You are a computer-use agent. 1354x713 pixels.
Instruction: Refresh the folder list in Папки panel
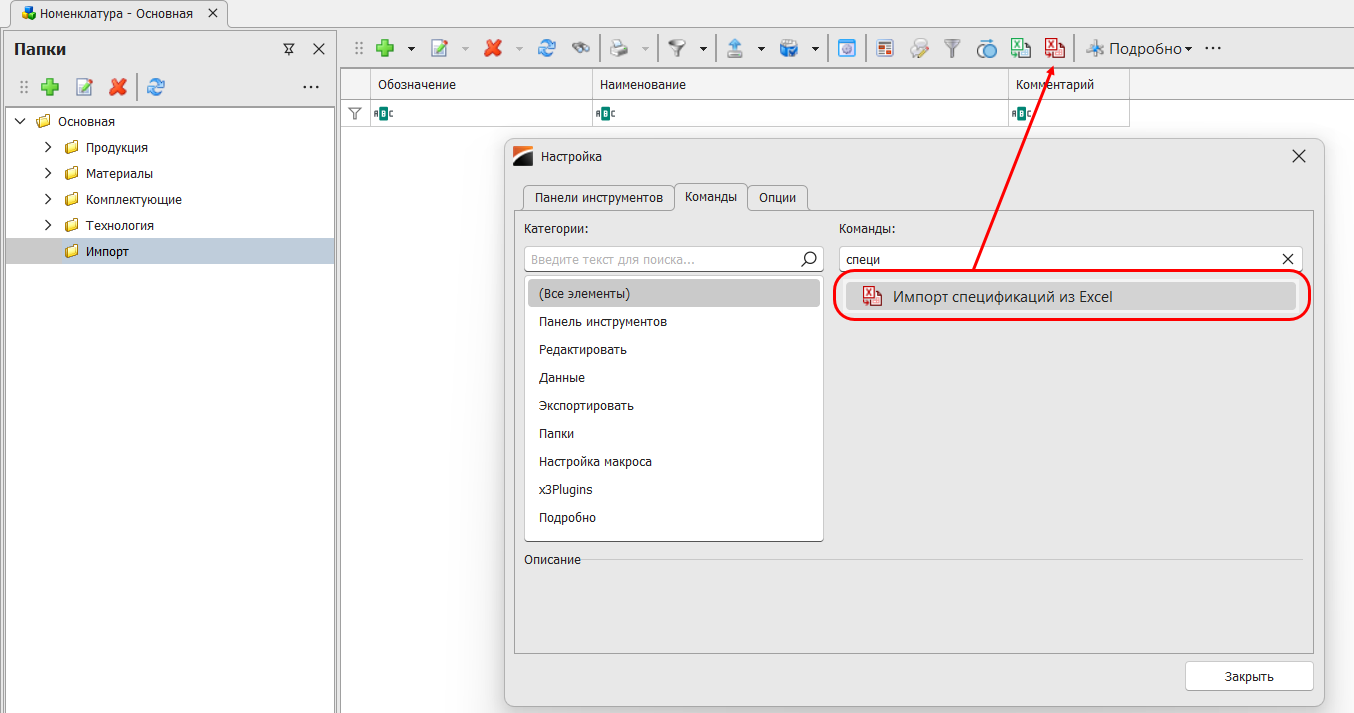[155, 87]
